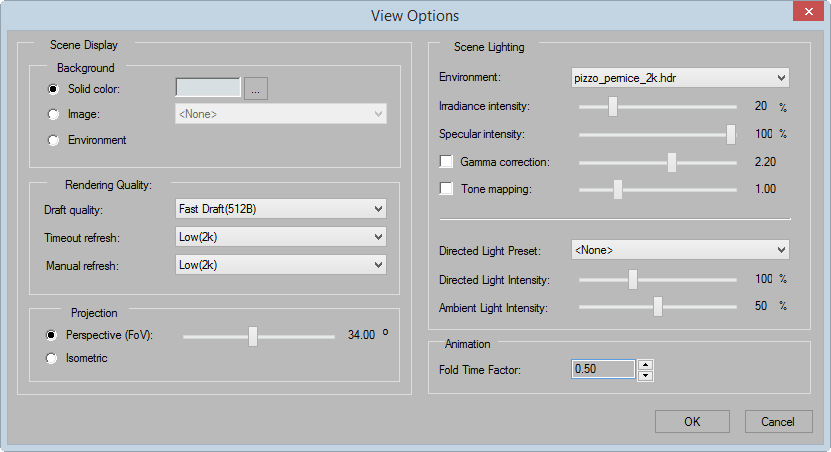
Task: Click the Perspective FoV slider handle
Action: click(x=253, y=336)
